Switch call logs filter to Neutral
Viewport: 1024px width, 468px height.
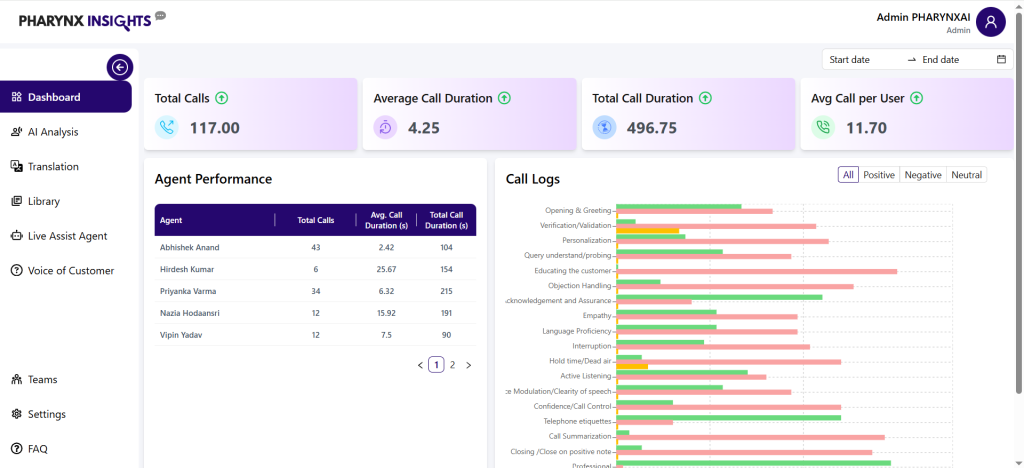click(x=966, y=175)
